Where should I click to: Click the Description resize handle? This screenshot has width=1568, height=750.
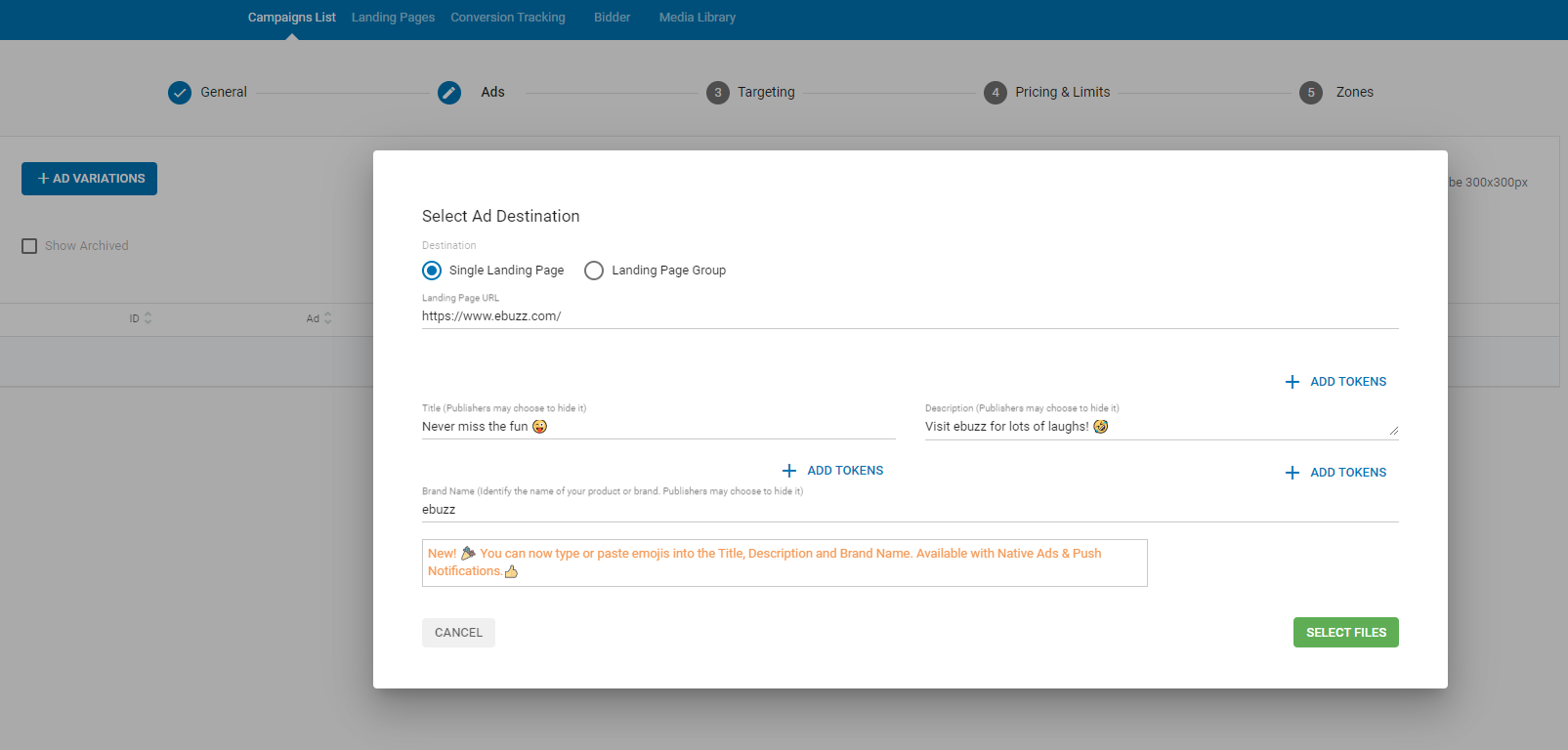coord(1393,431)
